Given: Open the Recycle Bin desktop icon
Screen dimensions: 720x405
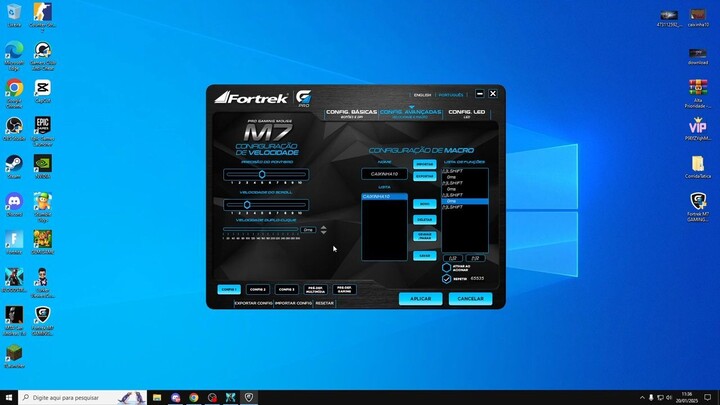Looking at the screenshot, I should click(x=14, y=15).
